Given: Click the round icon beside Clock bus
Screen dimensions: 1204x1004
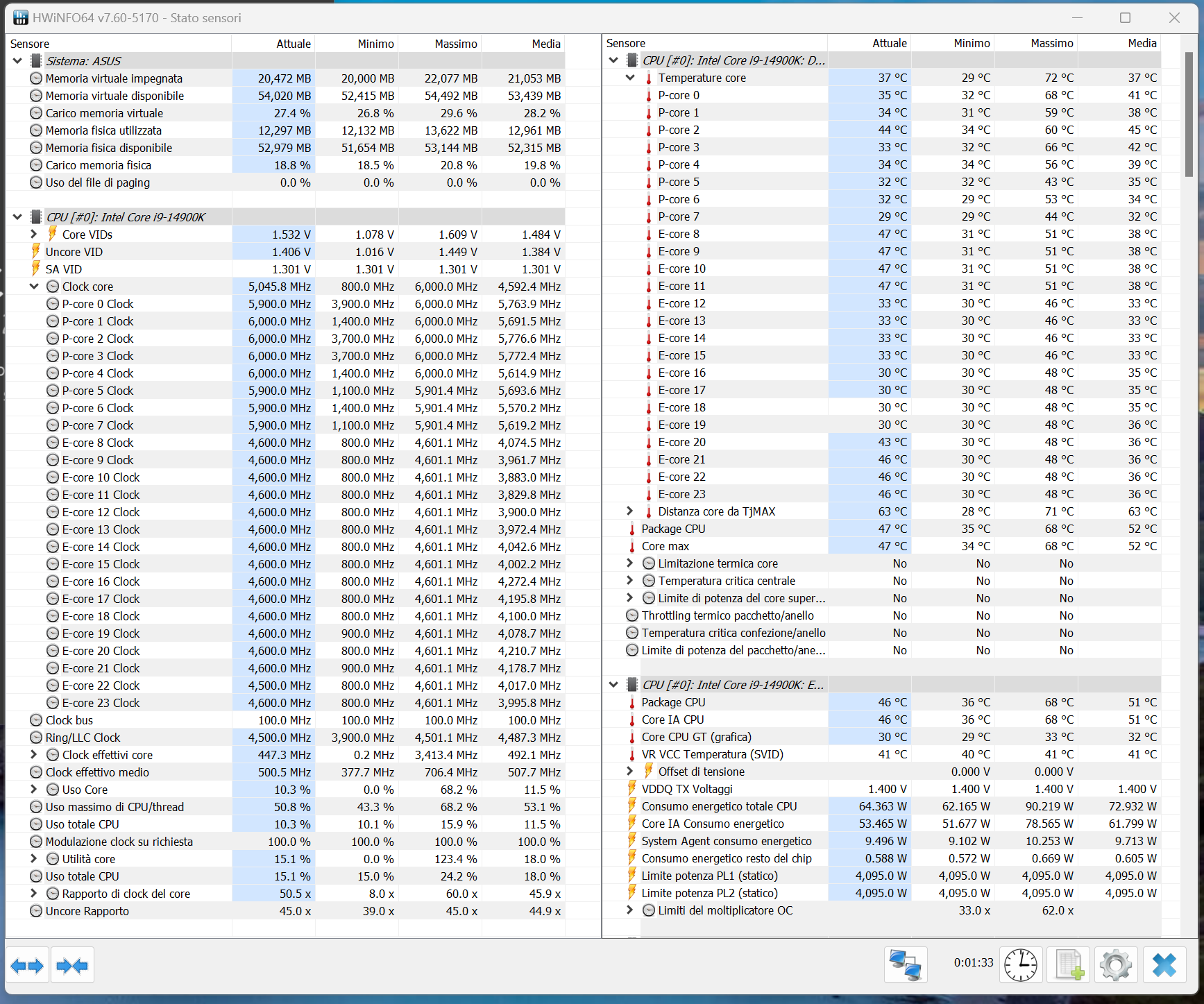Looking at the screenshot, I should 36,720.
